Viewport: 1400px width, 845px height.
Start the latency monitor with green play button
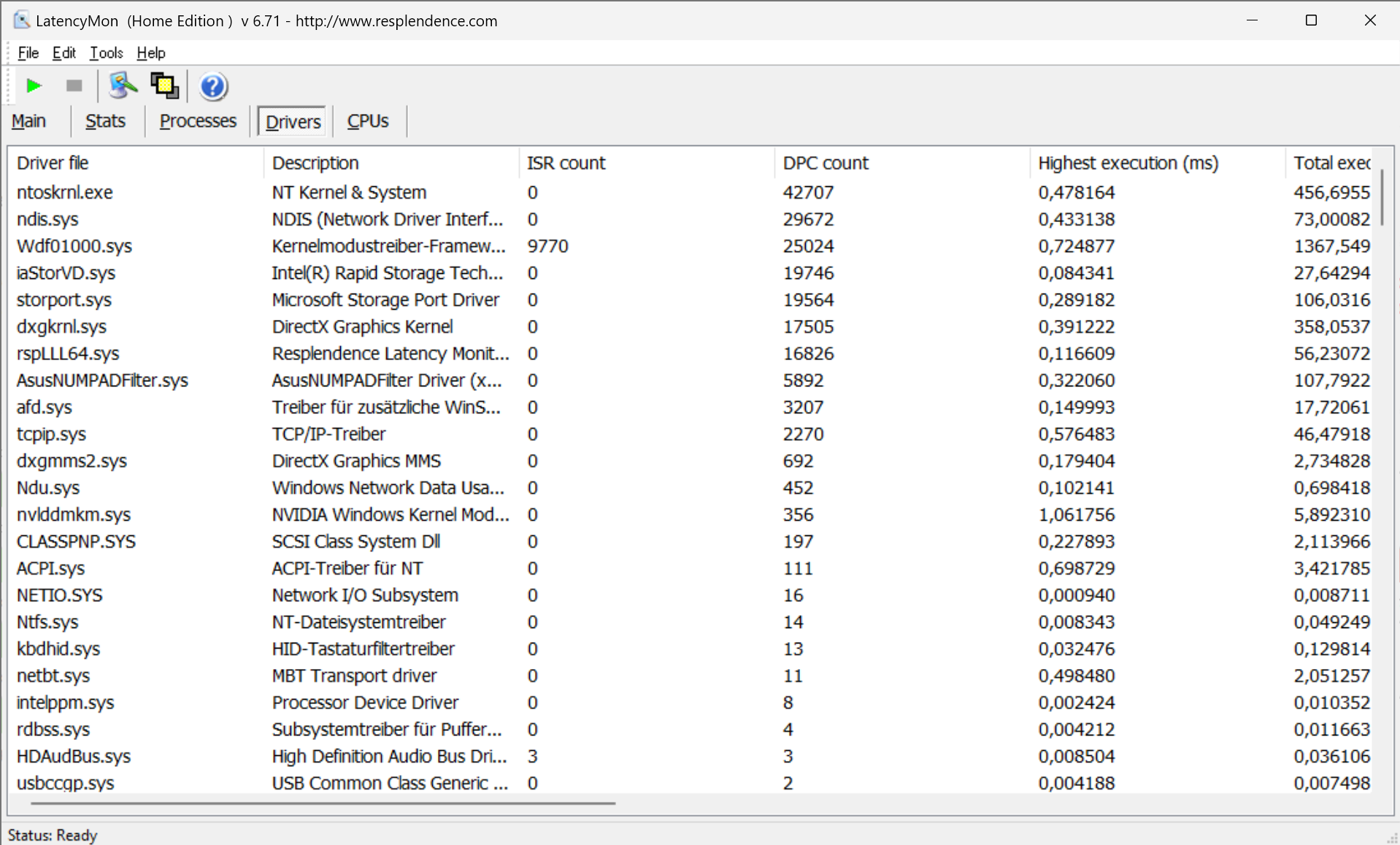point(33,86)
